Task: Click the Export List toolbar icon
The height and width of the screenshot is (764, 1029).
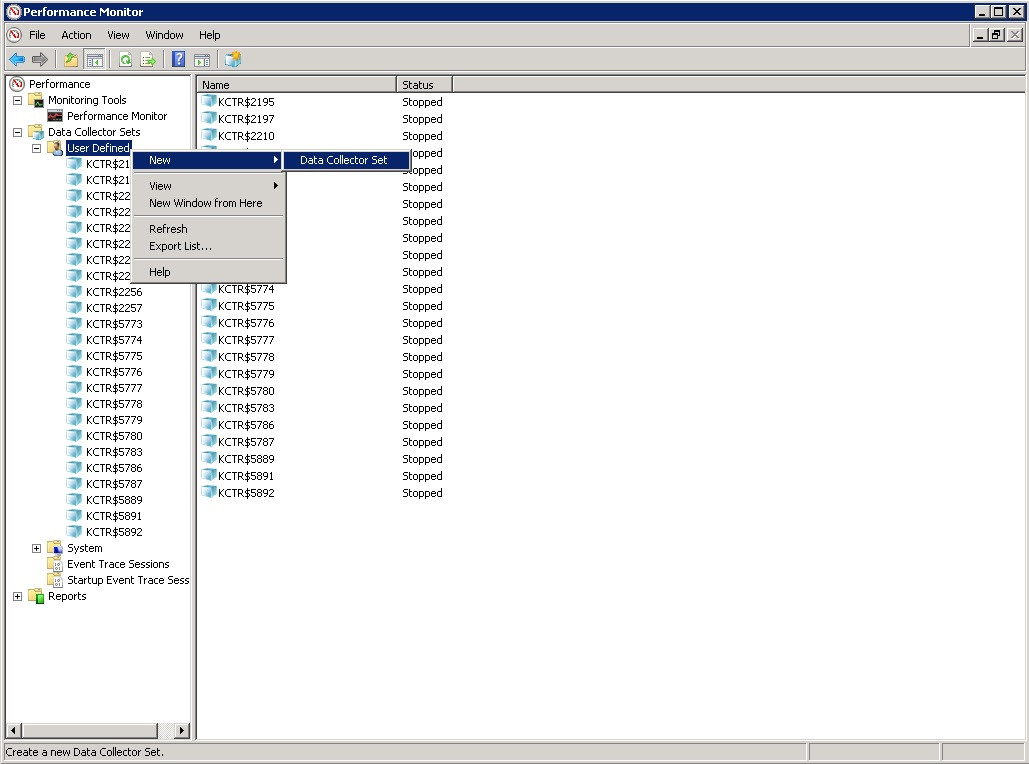Action: pyautogui.click(x=147, y=59)
